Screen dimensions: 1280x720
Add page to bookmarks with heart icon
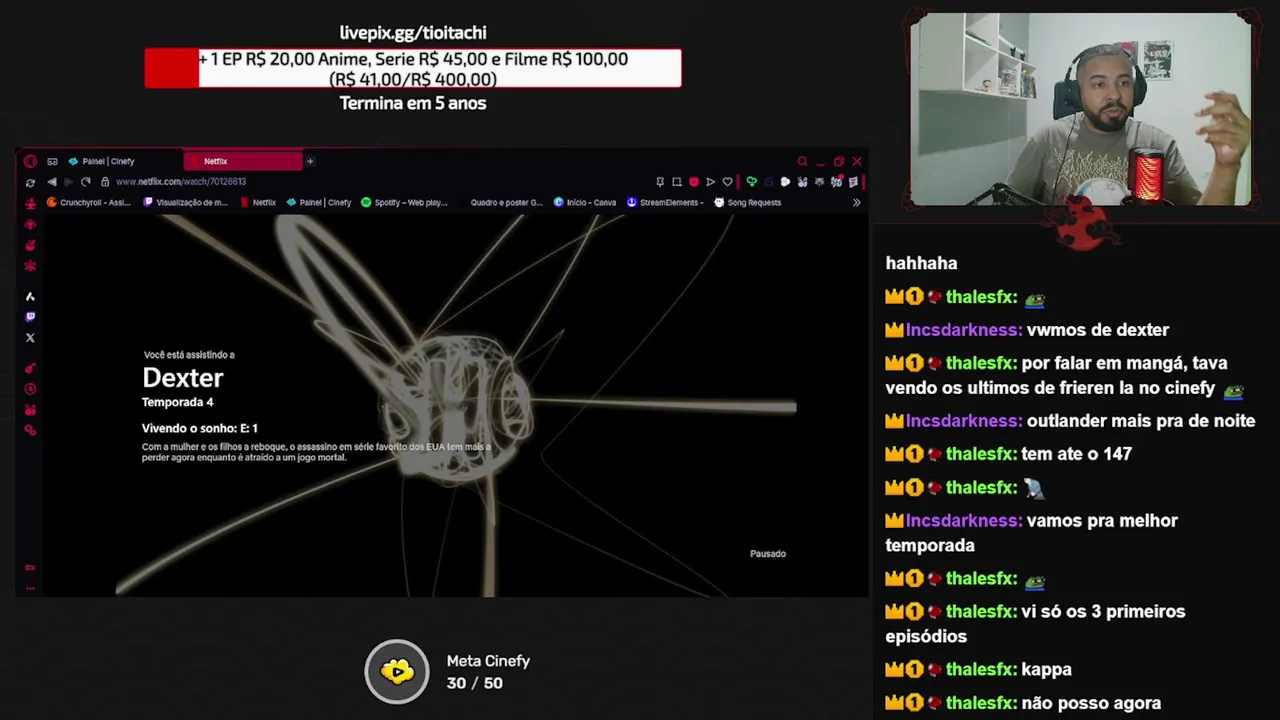727,182
